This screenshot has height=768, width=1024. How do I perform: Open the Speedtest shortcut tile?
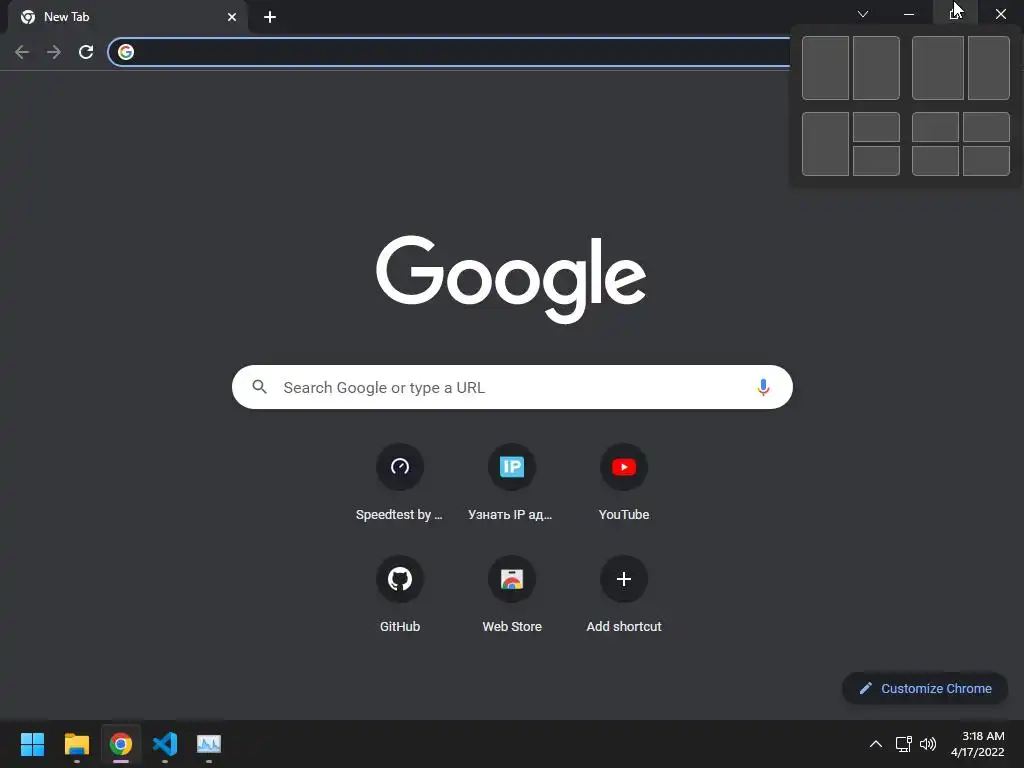(x=400, y=467)
